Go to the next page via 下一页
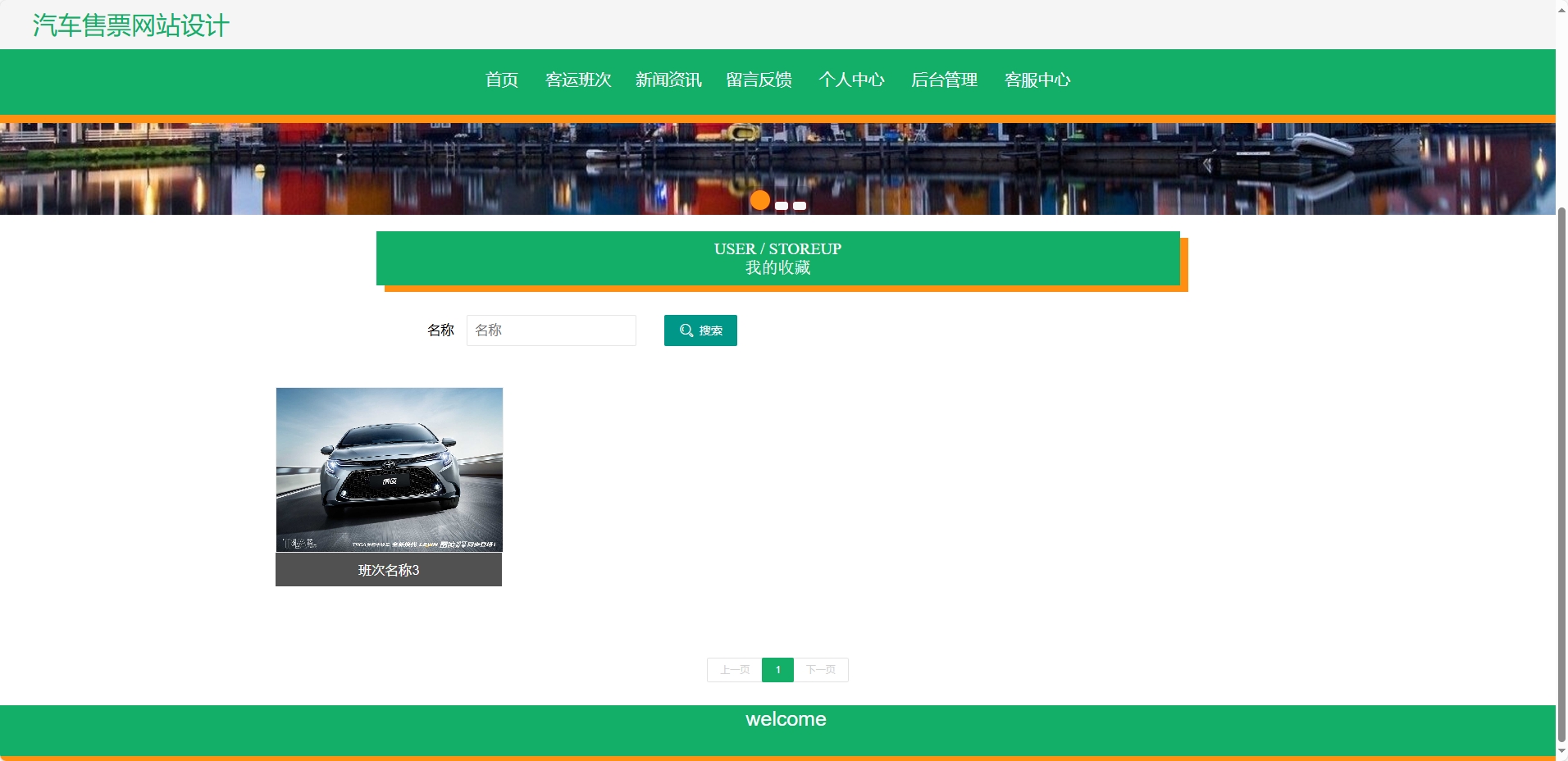1568x761 pixels. click(x=822, y=670)
